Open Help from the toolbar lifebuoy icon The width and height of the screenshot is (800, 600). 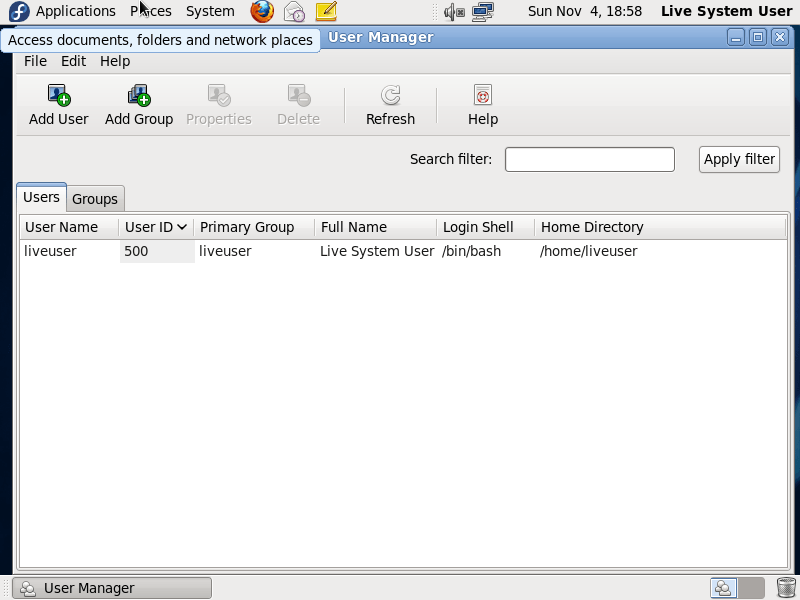tap(483, 95)
